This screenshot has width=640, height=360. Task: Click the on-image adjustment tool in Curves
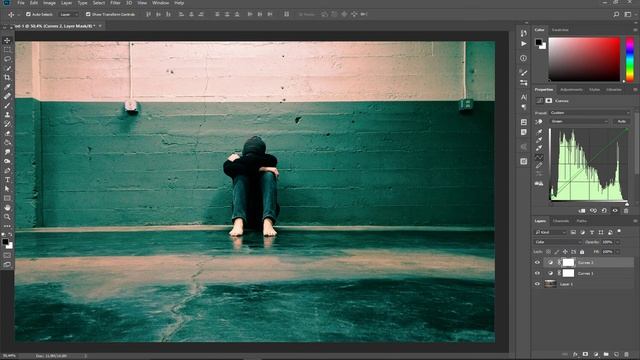tap(539, 122)
